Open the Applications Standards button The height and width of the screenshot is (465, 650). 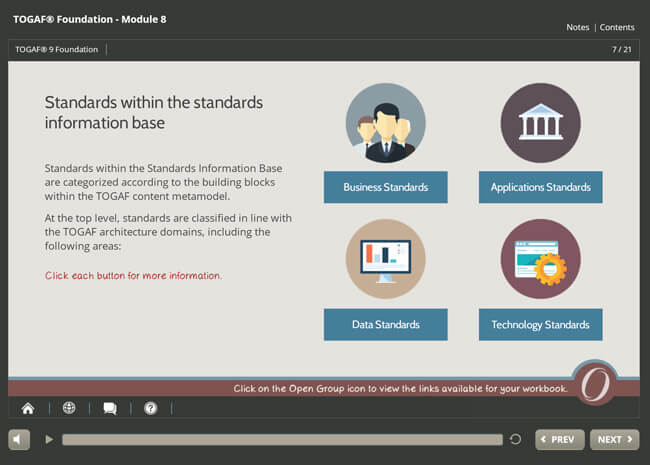click(541, 187)
